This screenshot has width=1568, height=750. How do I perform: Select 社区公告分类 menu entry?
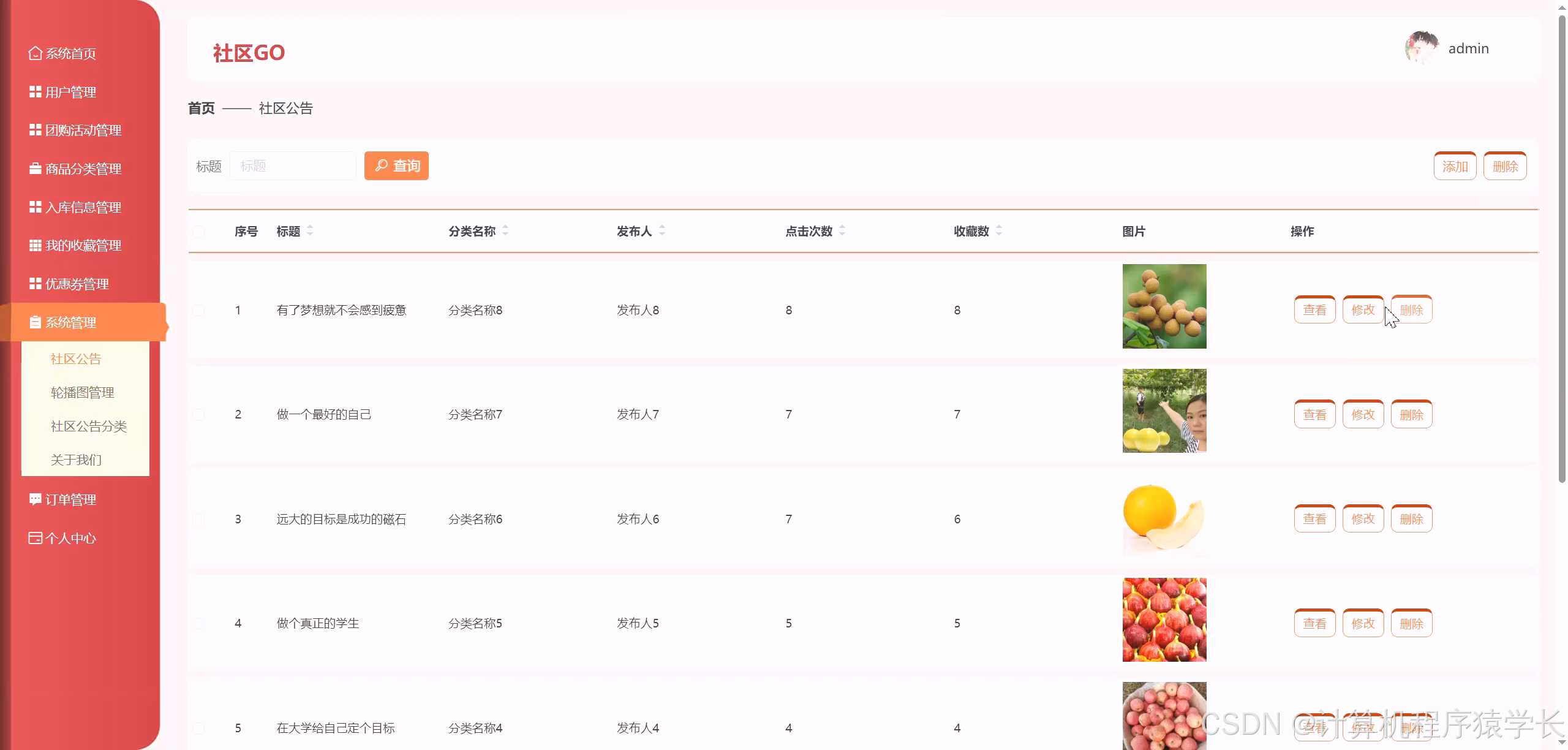(89, 426)
